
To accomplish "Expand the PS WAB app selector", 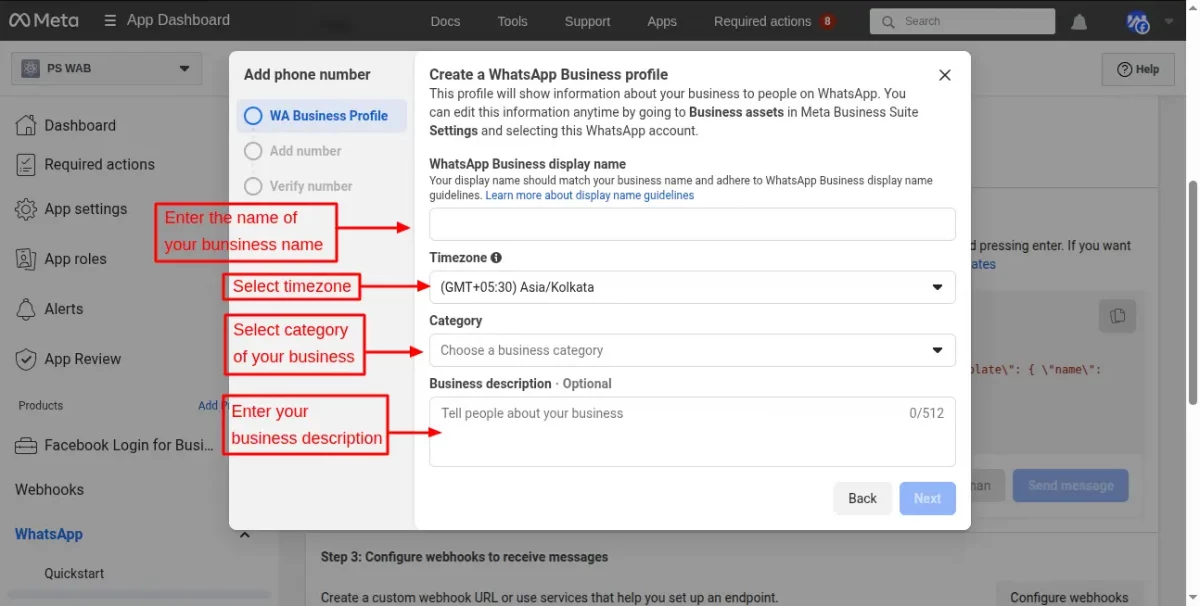I will tap(106, 69).
